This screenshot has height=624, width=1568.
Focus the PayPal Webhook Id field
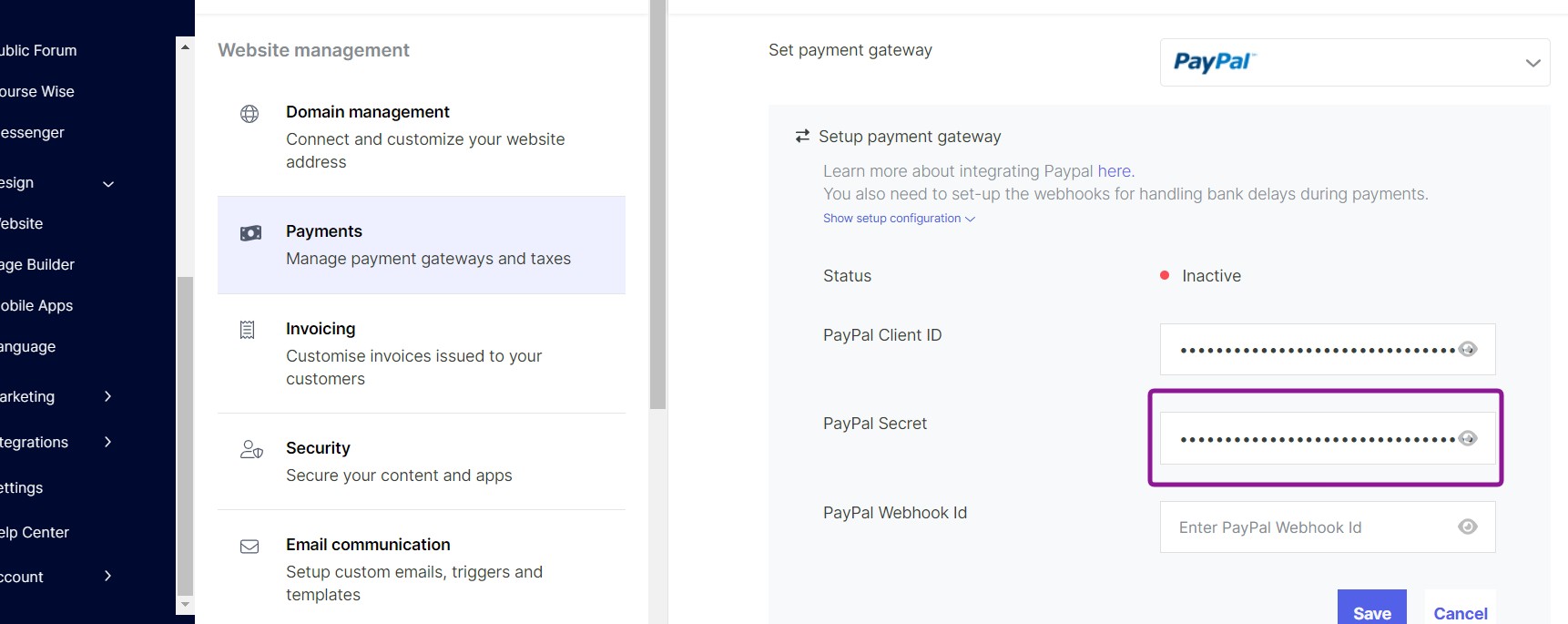pyautogui.click(x=1328, y=527)
